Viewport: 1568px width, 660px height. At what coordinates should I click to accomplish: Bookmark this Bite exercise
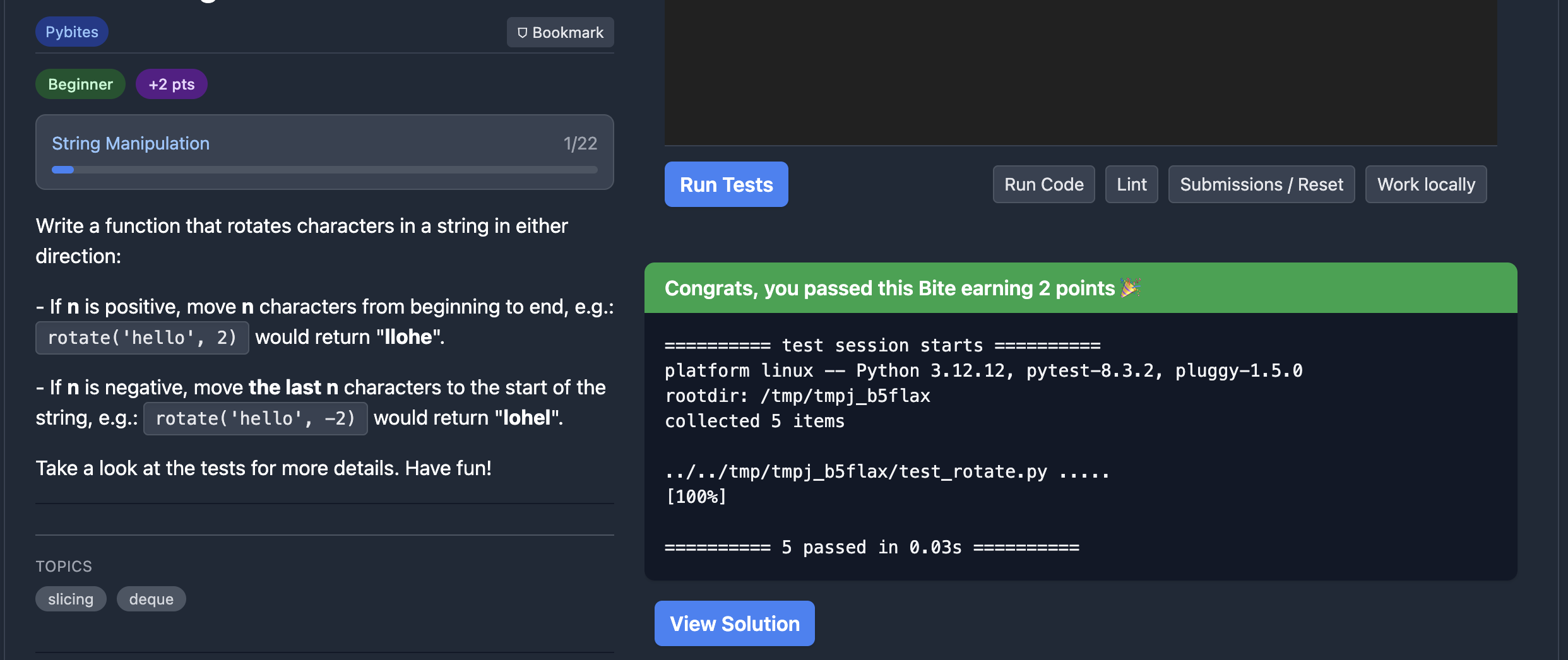tap(559, 32)
